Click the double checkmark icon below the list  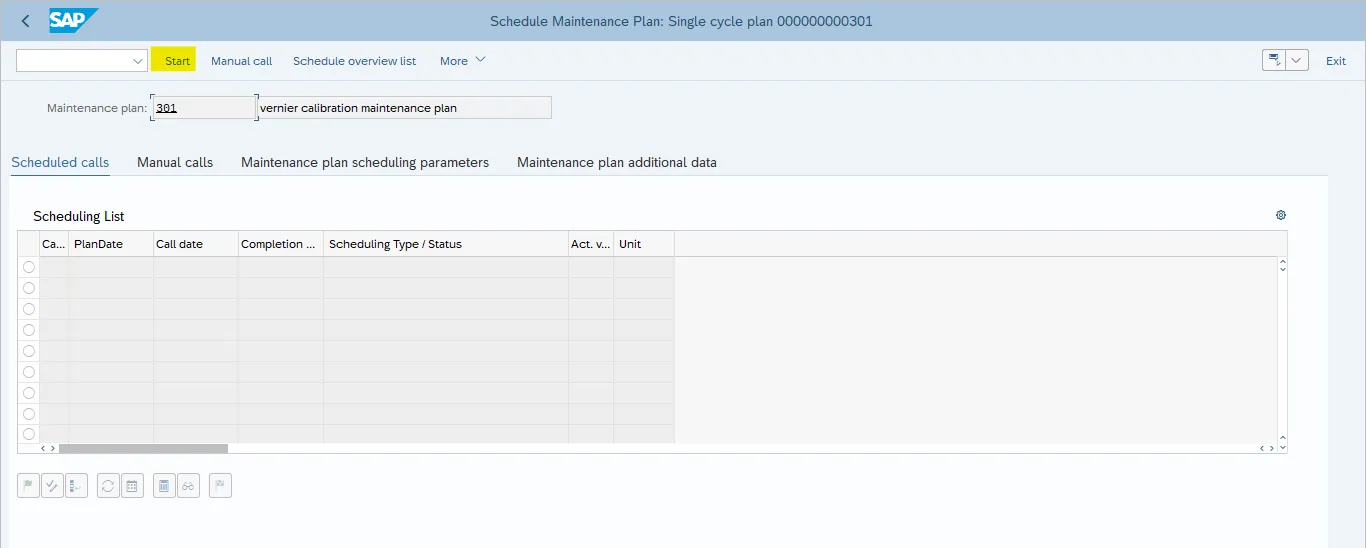click(52, 486)
